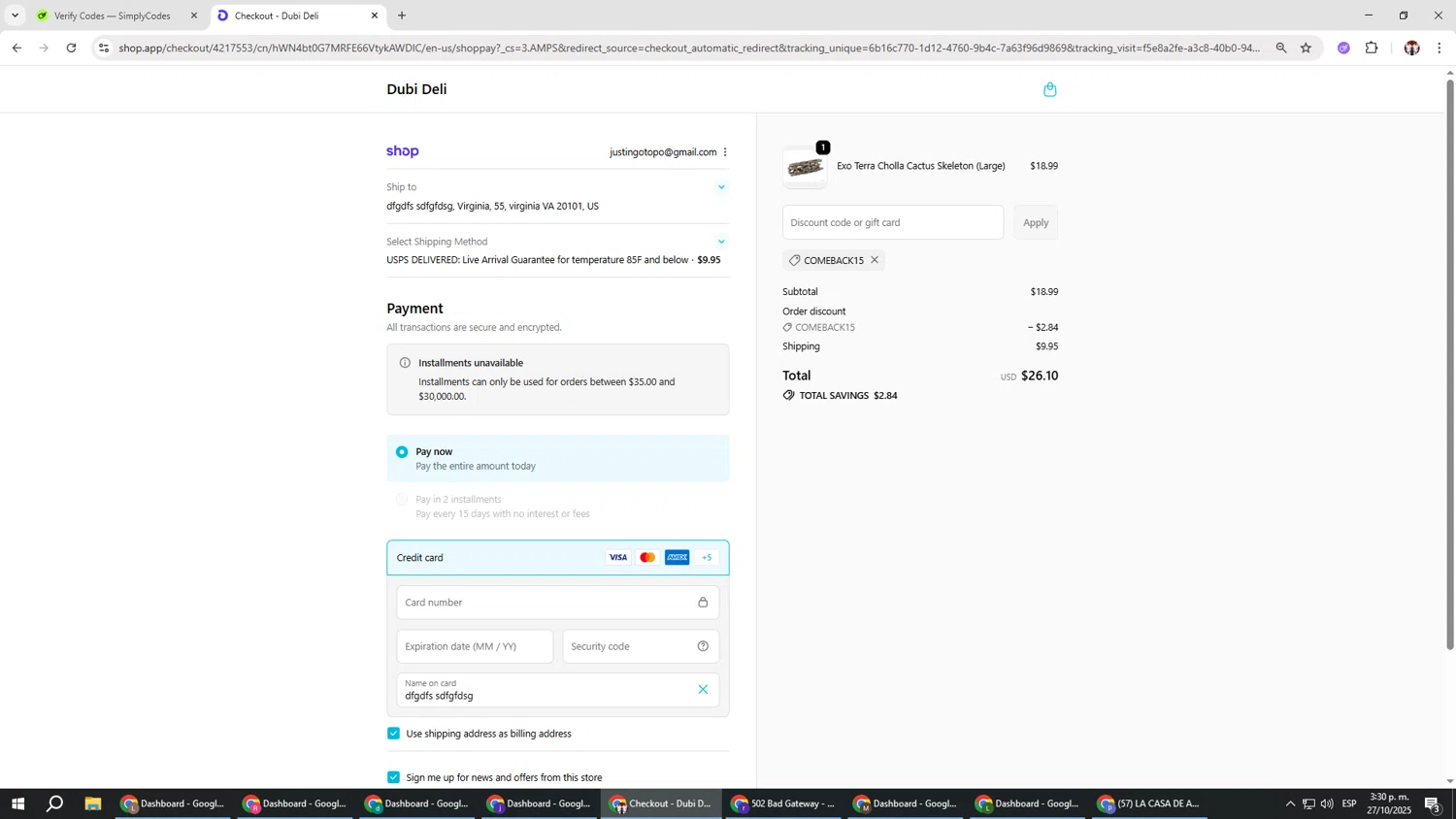Open File Explorer from taskbar
The image size is (1456, 819).
[x=93, y=803]
